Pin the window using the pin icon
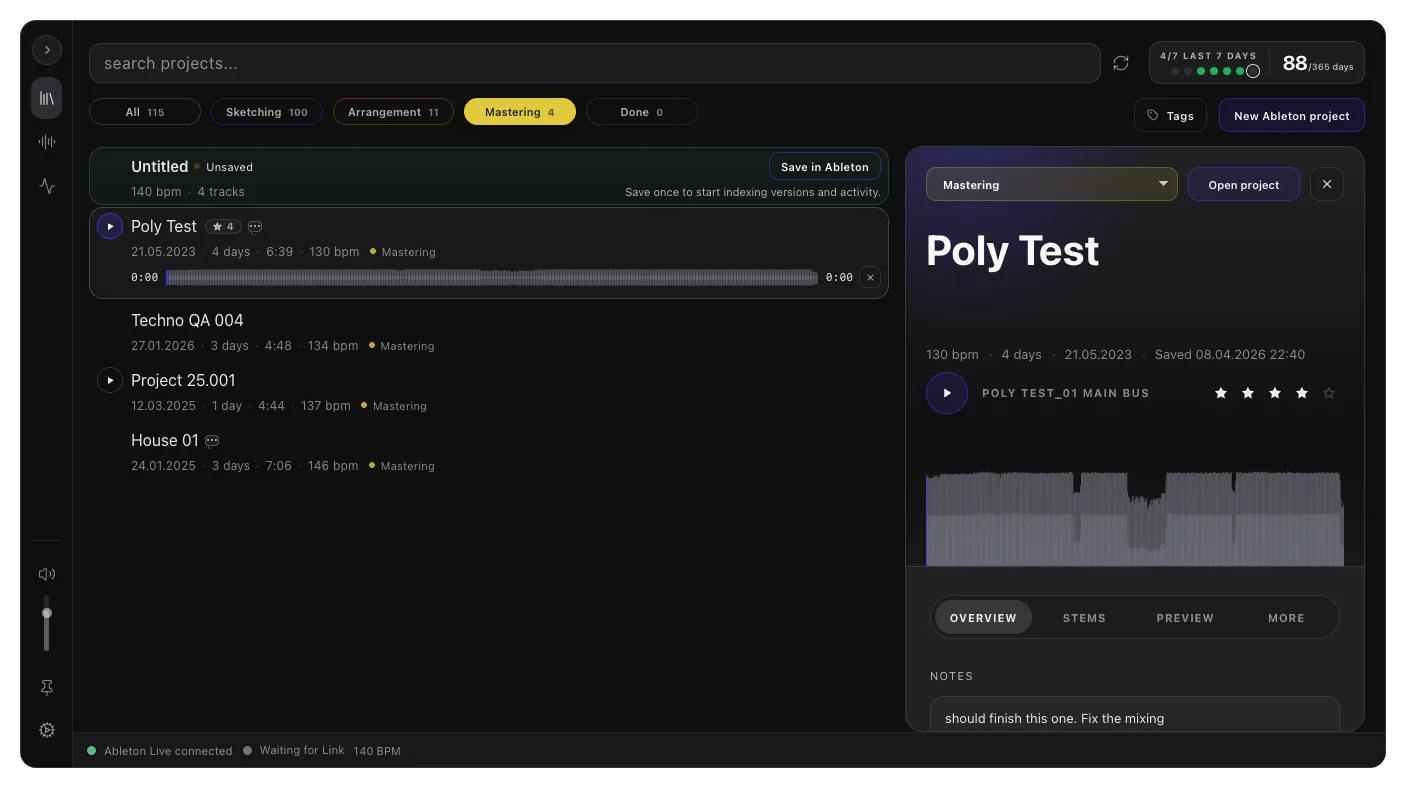Viewport: 1406px width, 788px height. point(47,688)
